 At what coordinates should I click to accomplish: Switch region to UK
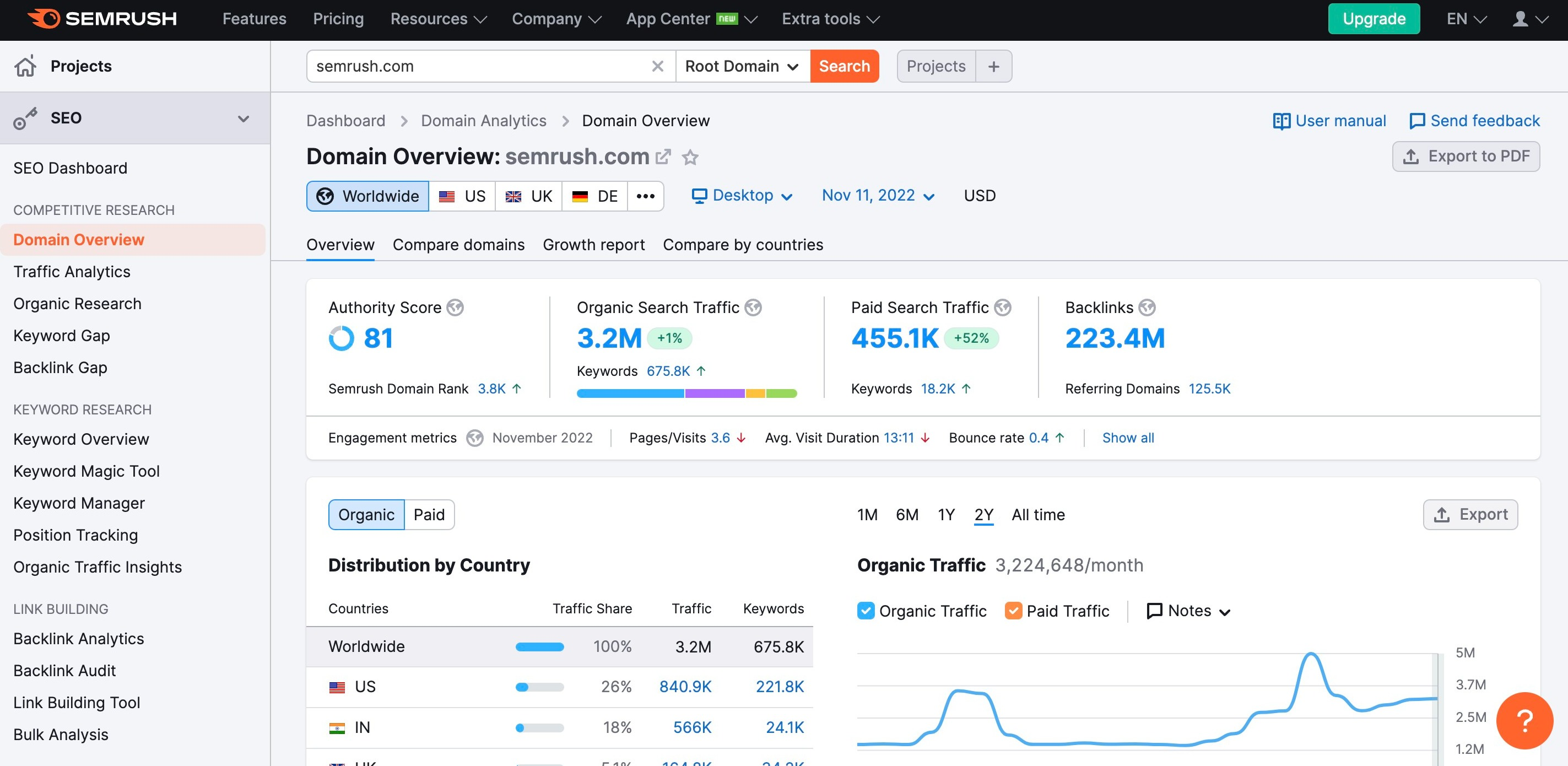click(528, 196)
